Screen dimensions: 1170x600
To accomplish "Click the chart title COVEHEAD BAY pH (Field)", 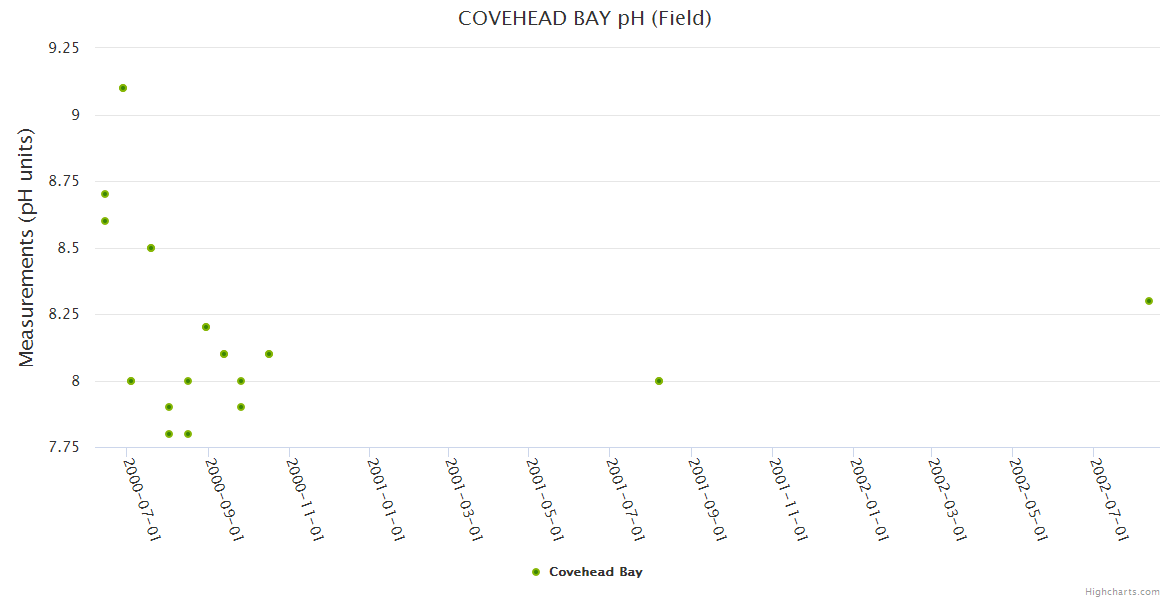I will tap(585, 18).
